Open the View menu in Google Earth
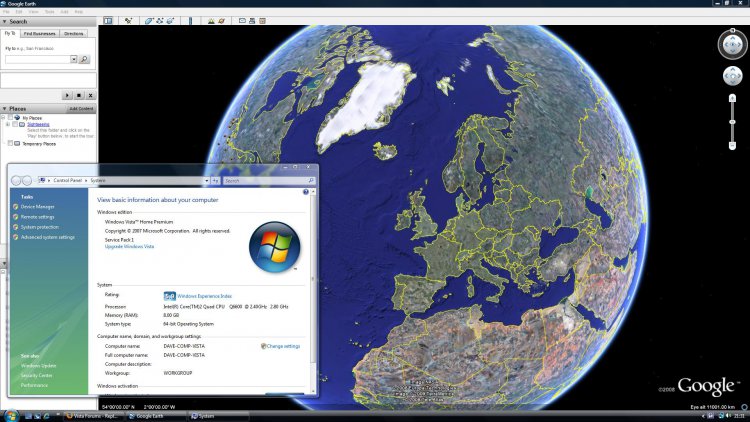Image resolution: width=750 pixels, height=422 pixels. pyautogui.click(x=33, y=11)
